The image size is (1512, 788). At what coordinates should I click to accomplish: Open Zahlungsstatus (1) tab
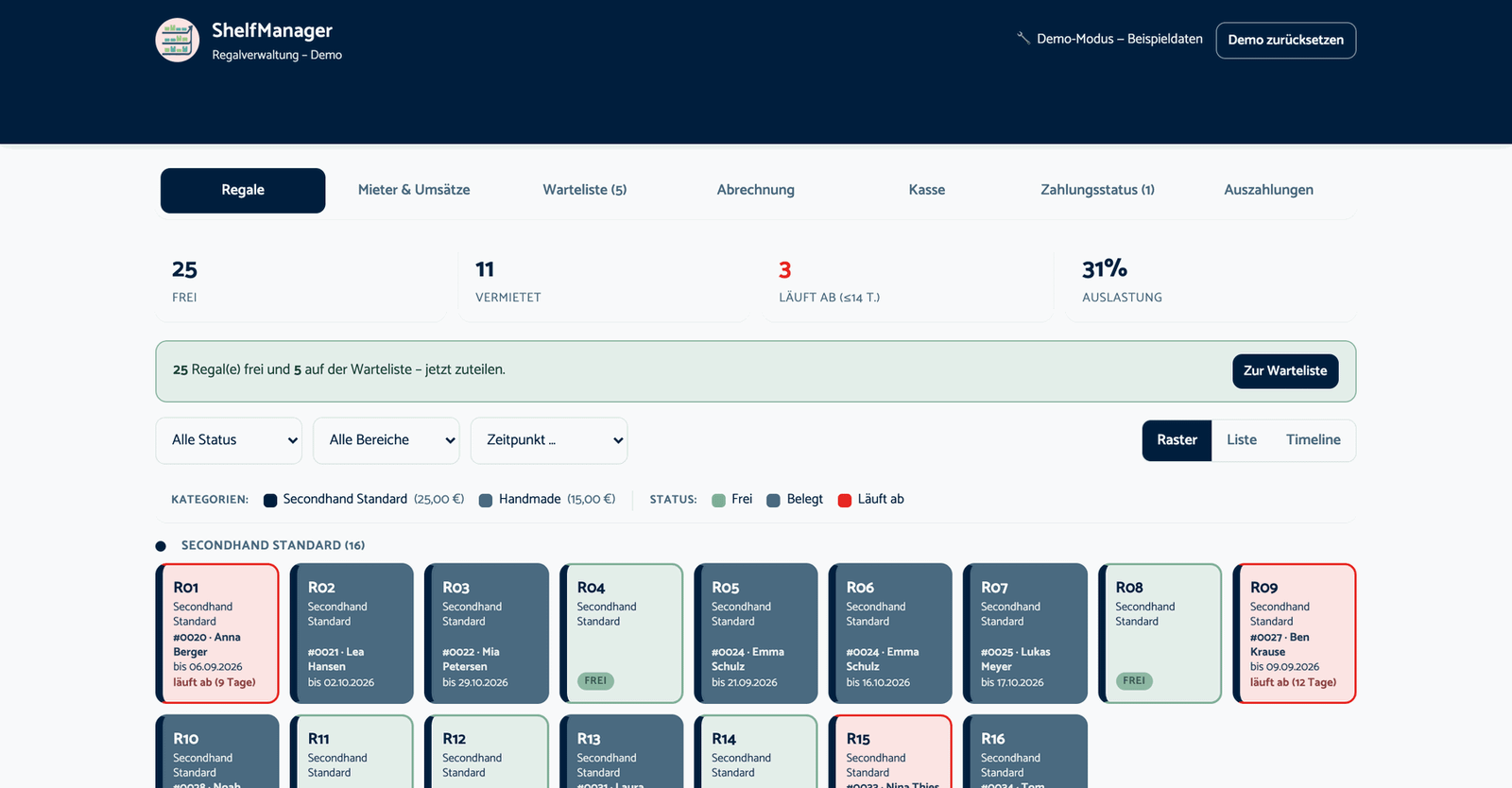pyautogui.click(x=1098, y=191)
